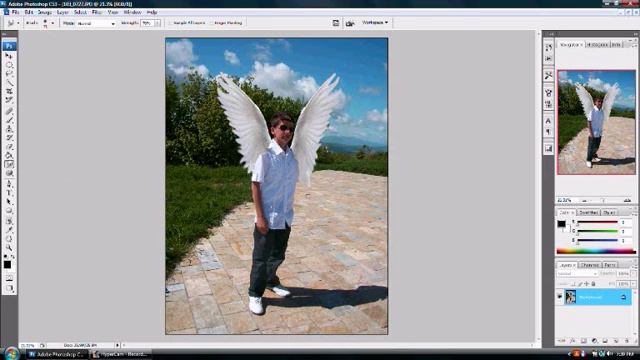Image resolution: width=640 pixels, height=360 pixels.
Task: Open the layer Opacity arrow
Action: pos(633,273)
